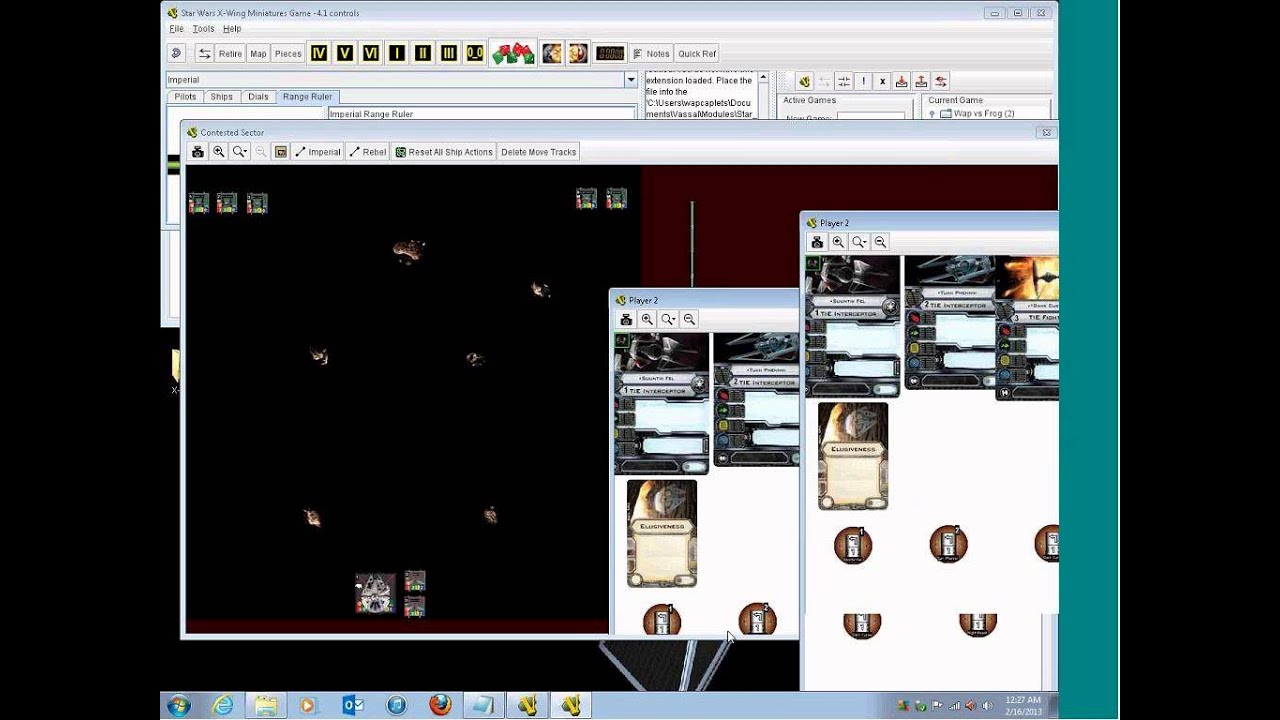This screenshot has width=1280, height=720.
Task: Click the chat log vertical scrollbar
Action: point(763,96)
